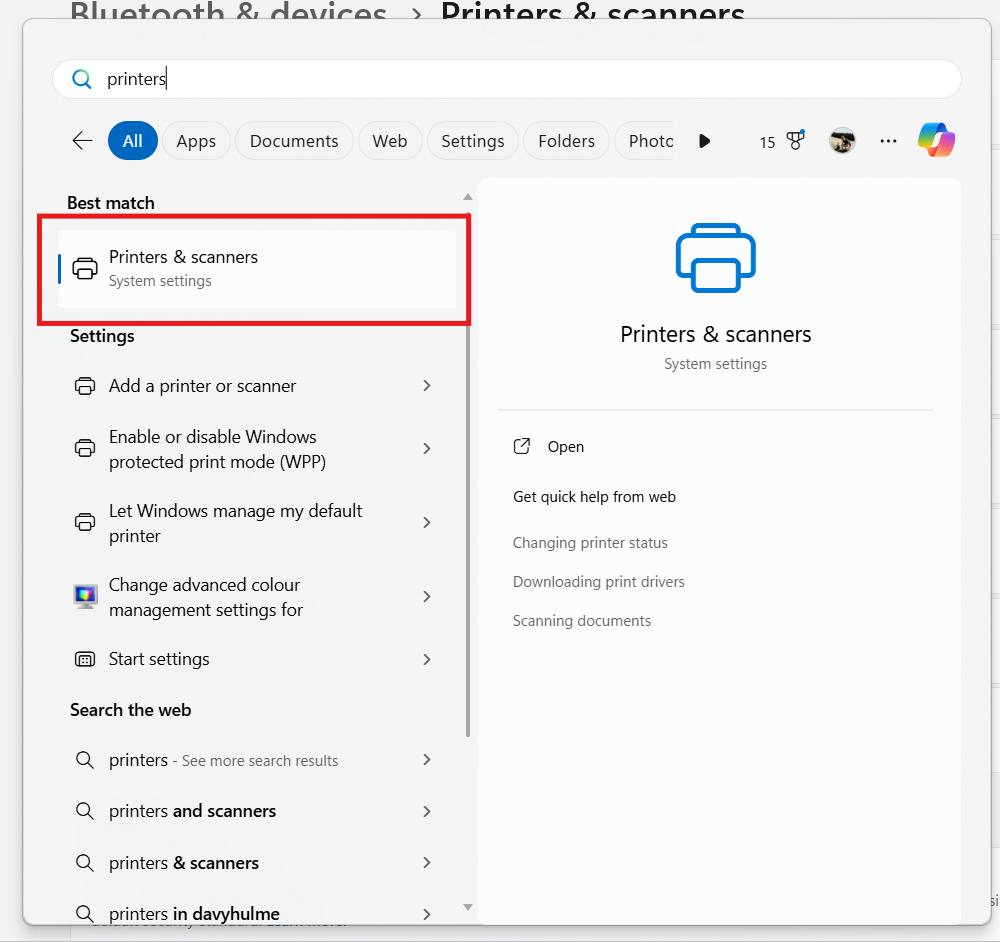Click the large blue printer icon in preview pane

point(716,258)
